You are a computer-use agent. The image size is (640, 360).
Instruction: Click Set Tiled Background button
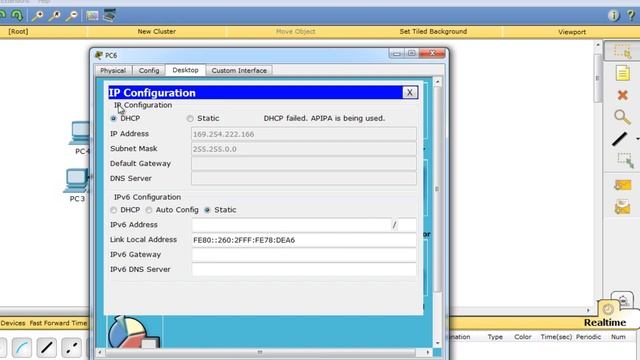pos(433,31)
